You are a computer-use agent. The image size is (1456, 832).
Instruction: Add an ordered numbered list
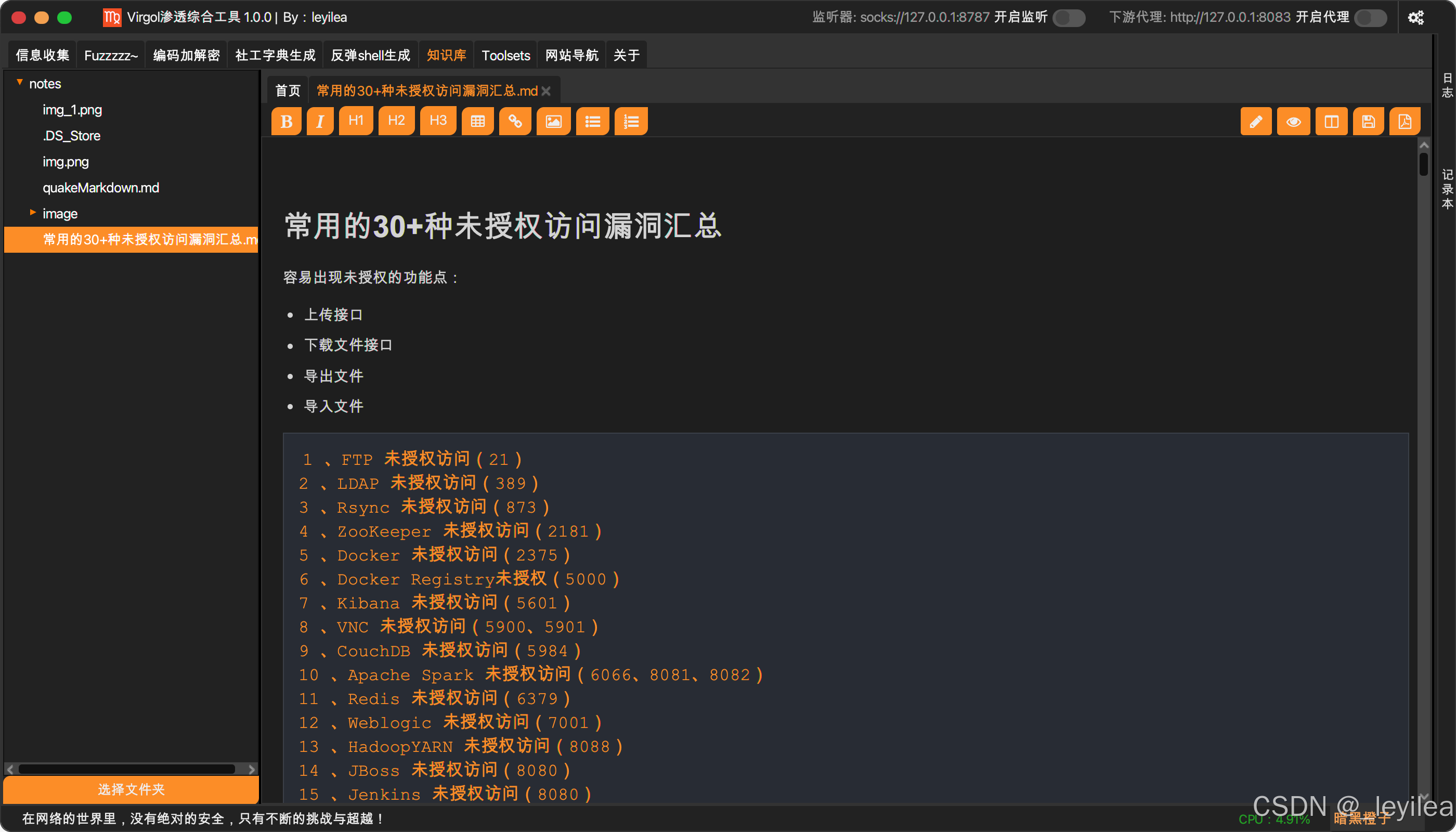click(x=631, y=121)
